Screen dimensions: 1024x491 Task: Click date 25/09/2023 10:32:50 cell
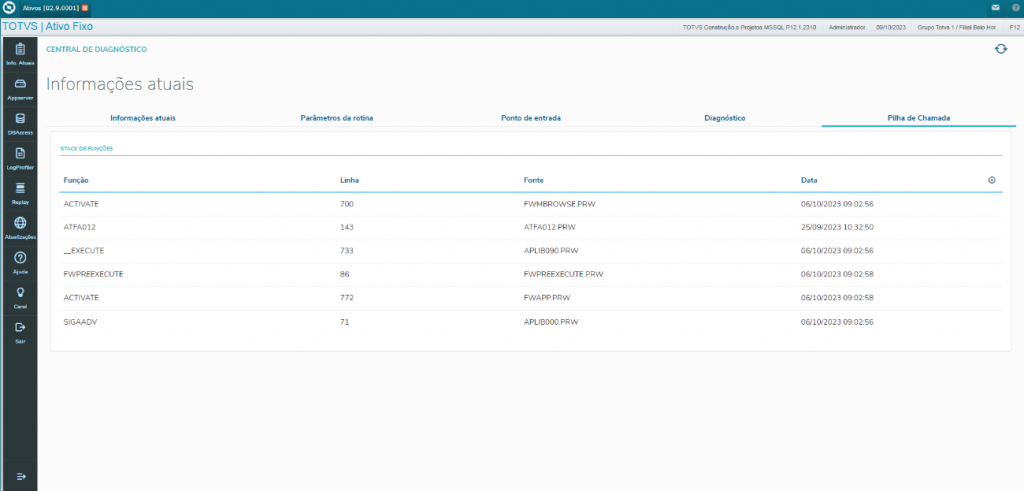point(837,227)
